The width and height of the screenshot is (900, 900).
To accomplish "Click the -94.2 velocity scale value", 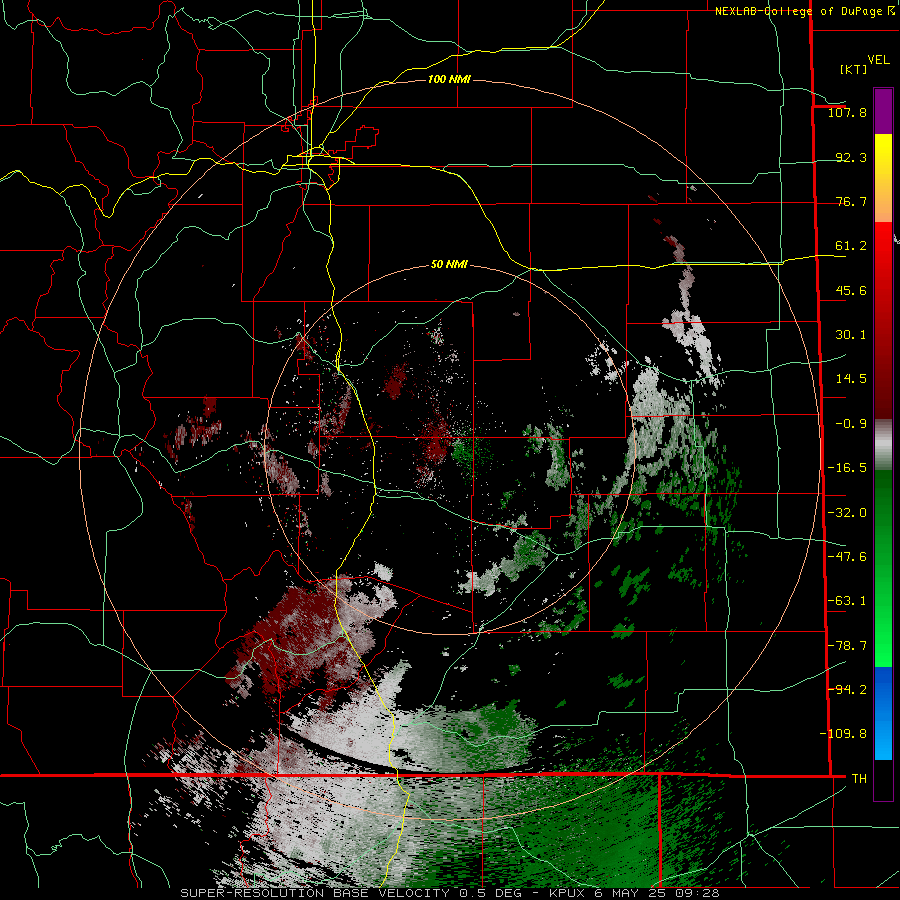I will 847,689.
